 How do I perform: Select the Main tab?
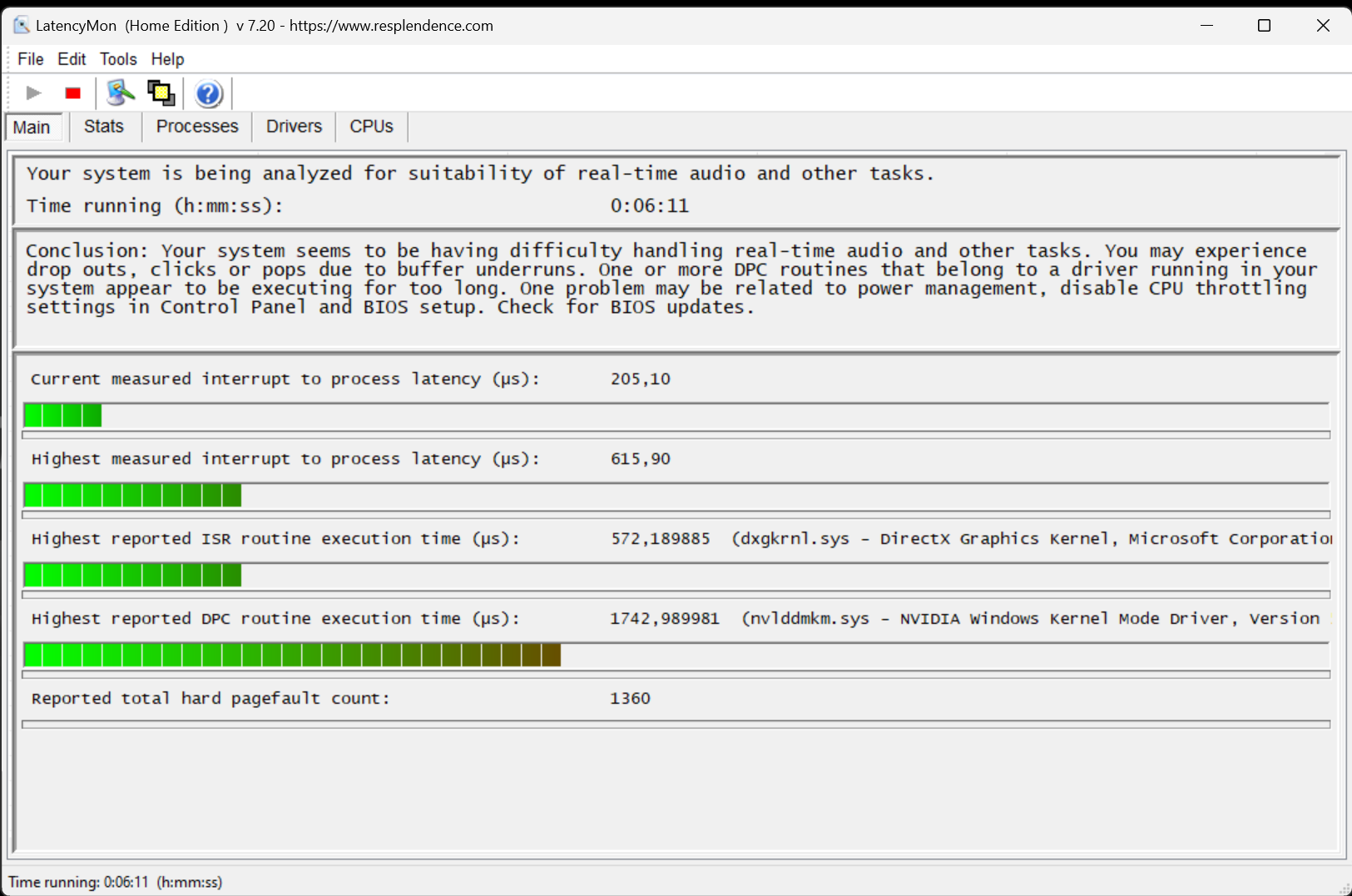tap(32, 127)
